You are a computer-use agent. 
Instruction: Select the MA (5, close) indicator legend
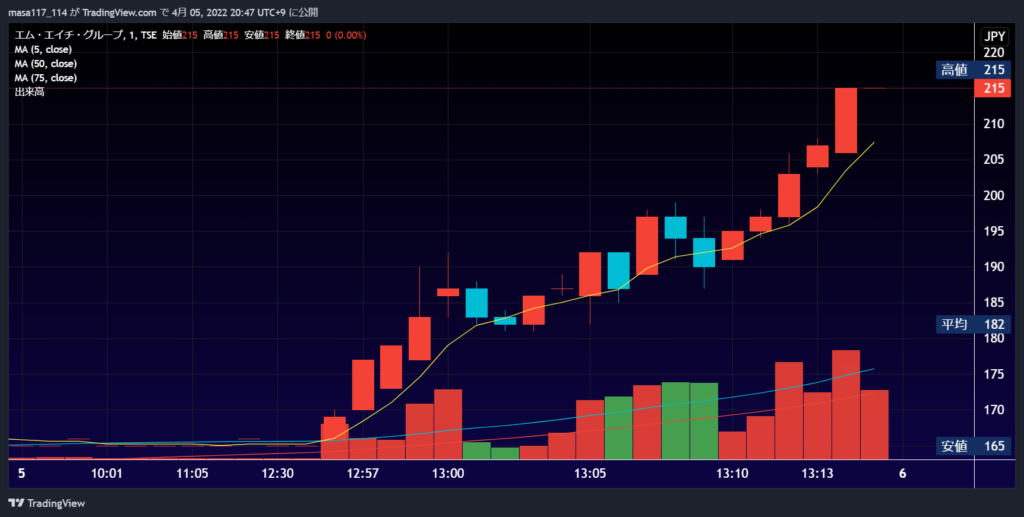43,50
